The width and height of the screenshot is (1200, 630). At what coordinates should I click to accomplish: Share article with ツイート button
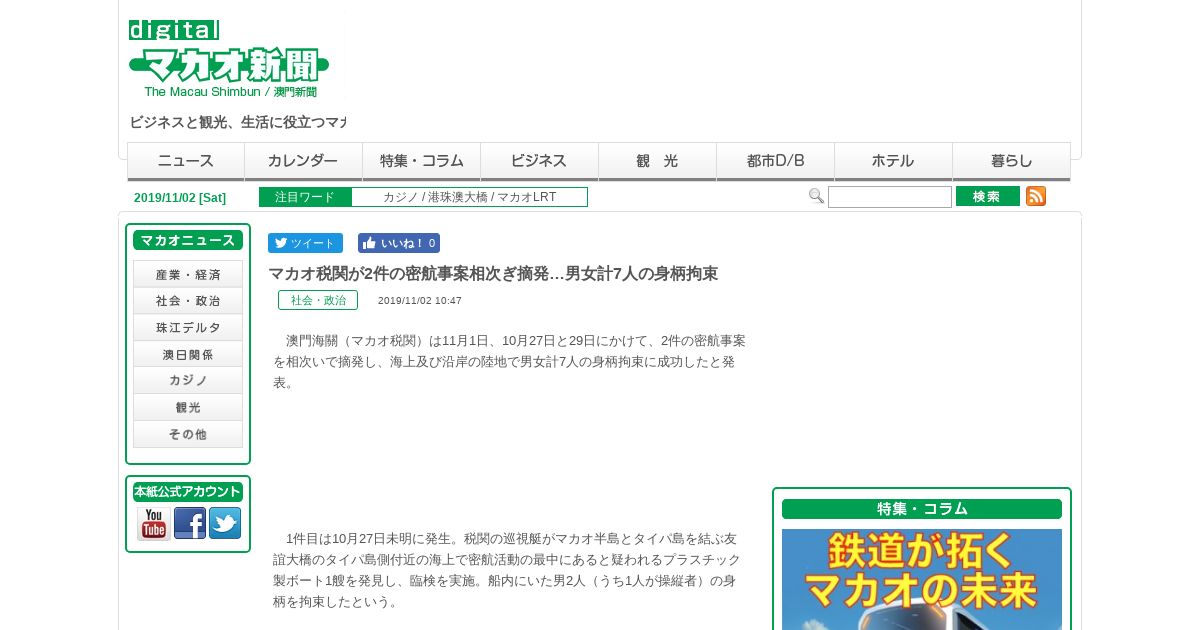(305, 243)
